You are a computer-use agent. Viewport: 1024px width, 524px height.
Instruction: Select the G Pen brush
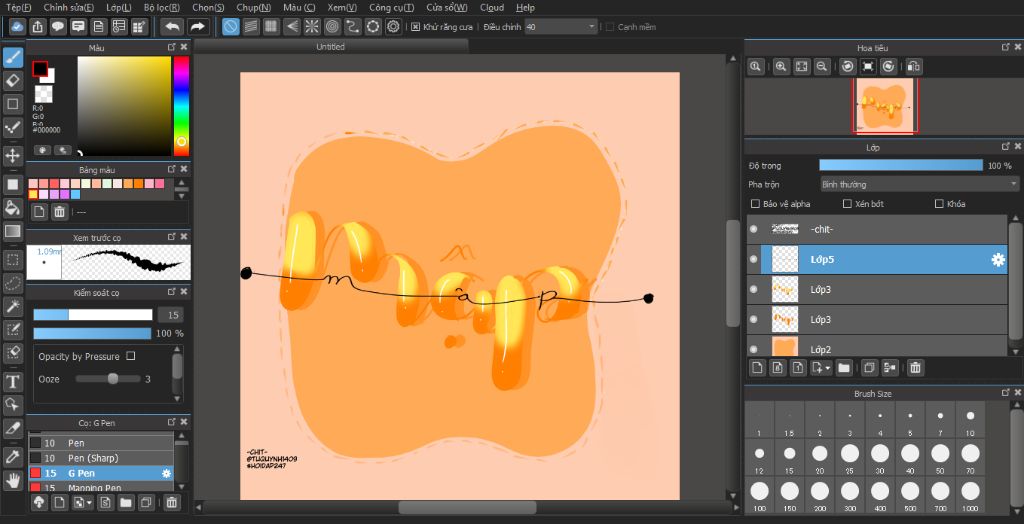101,473
